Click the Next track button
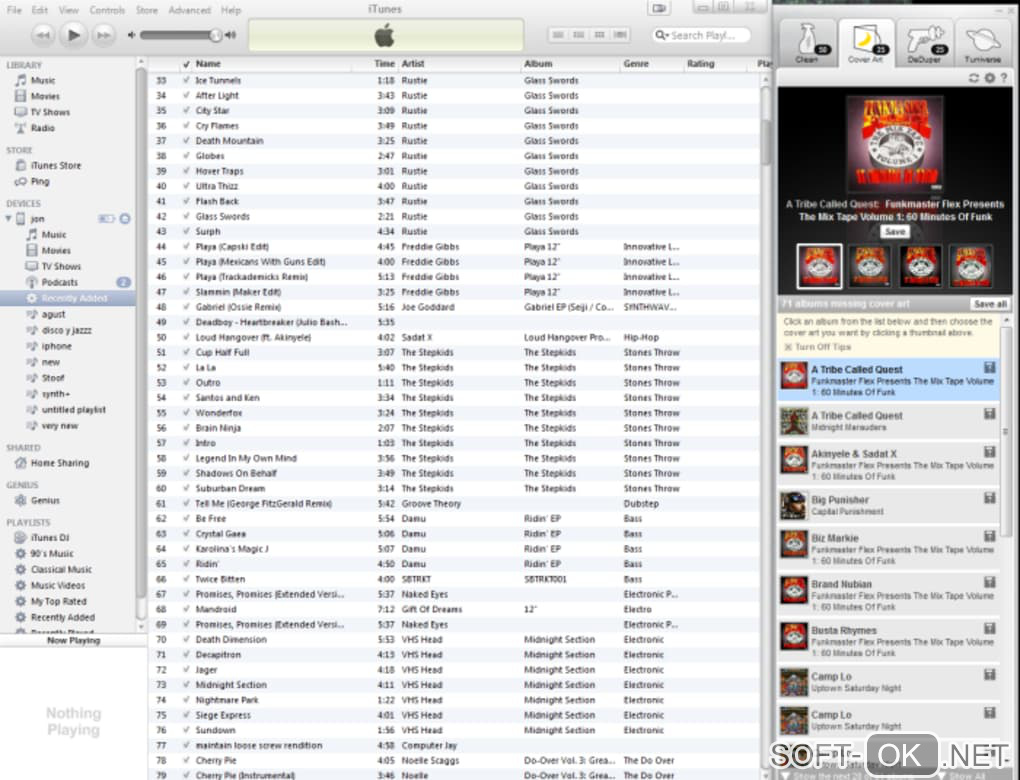The height and width of the screenshot is (780, 1020). tap(103, 35)
